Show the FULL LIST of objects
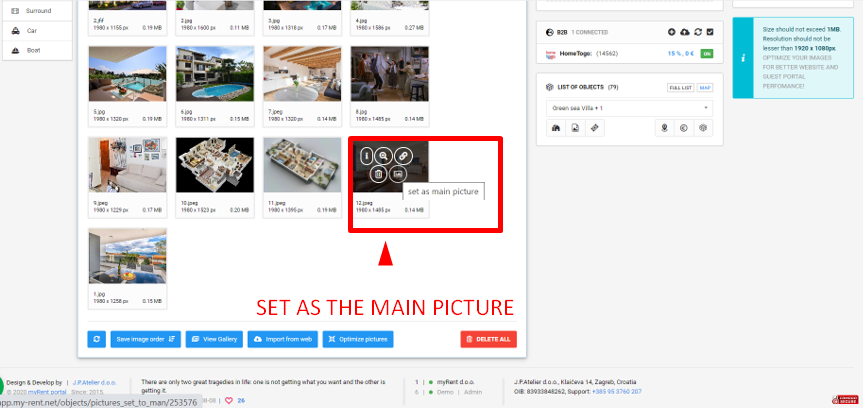 click(x=681, y=88)
